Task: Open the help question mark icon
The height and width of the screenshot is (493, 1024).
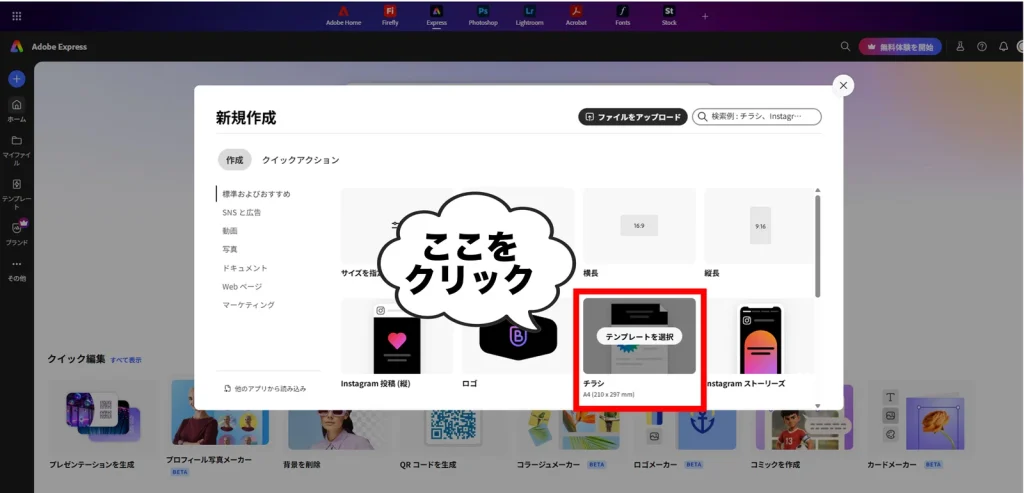Action: pos(982,46)
